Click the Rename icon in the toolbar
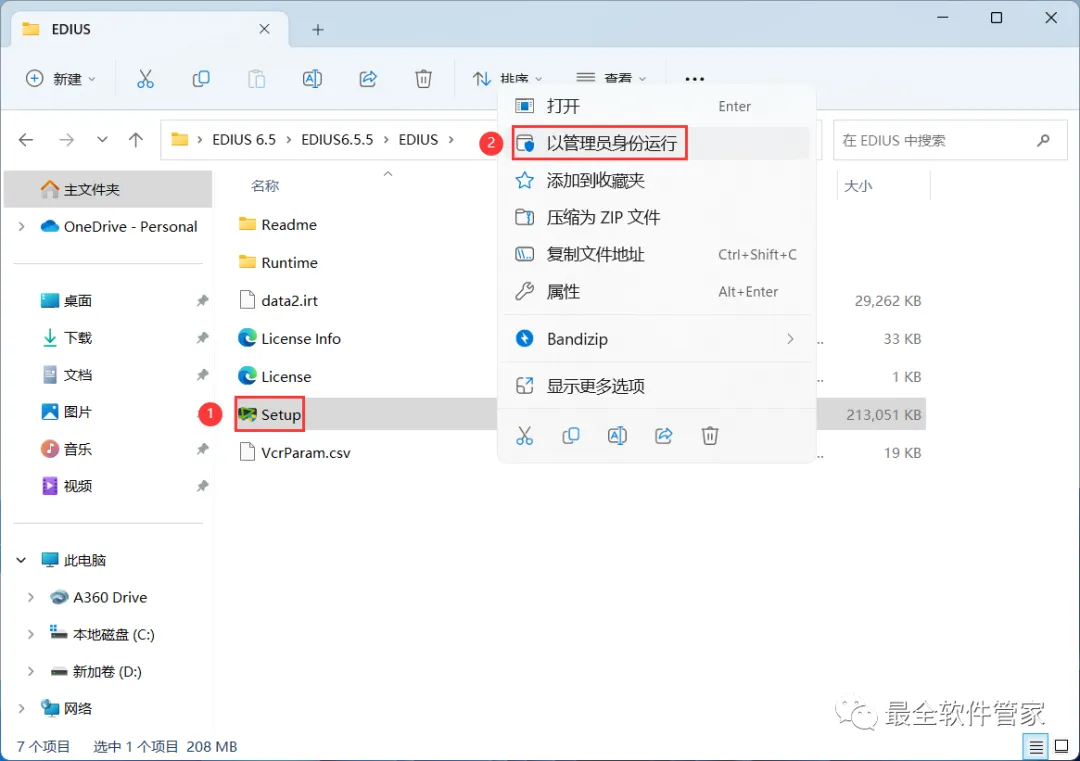 coord(312,79)
